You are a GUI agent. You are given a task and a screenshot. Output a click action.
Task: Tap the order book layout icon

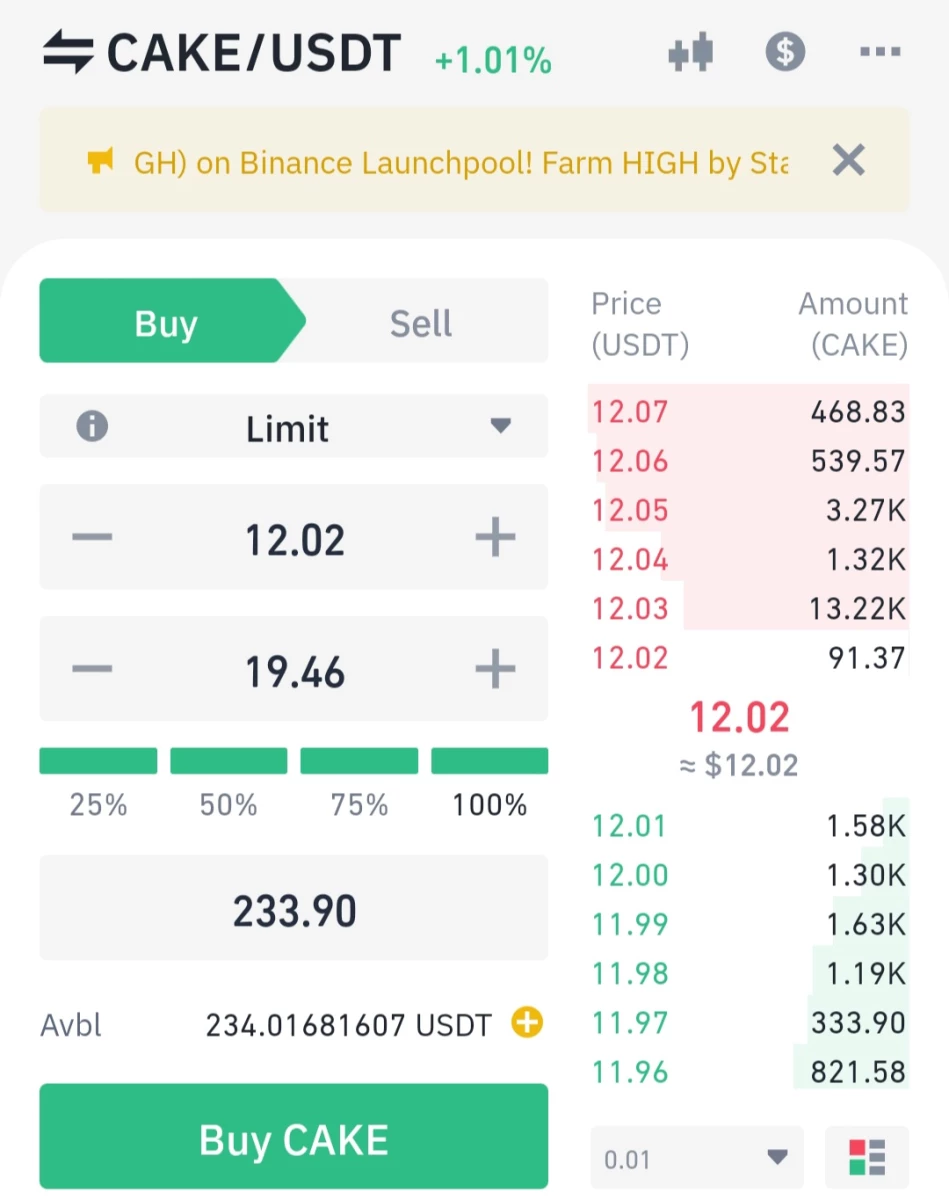point(867,1158)
